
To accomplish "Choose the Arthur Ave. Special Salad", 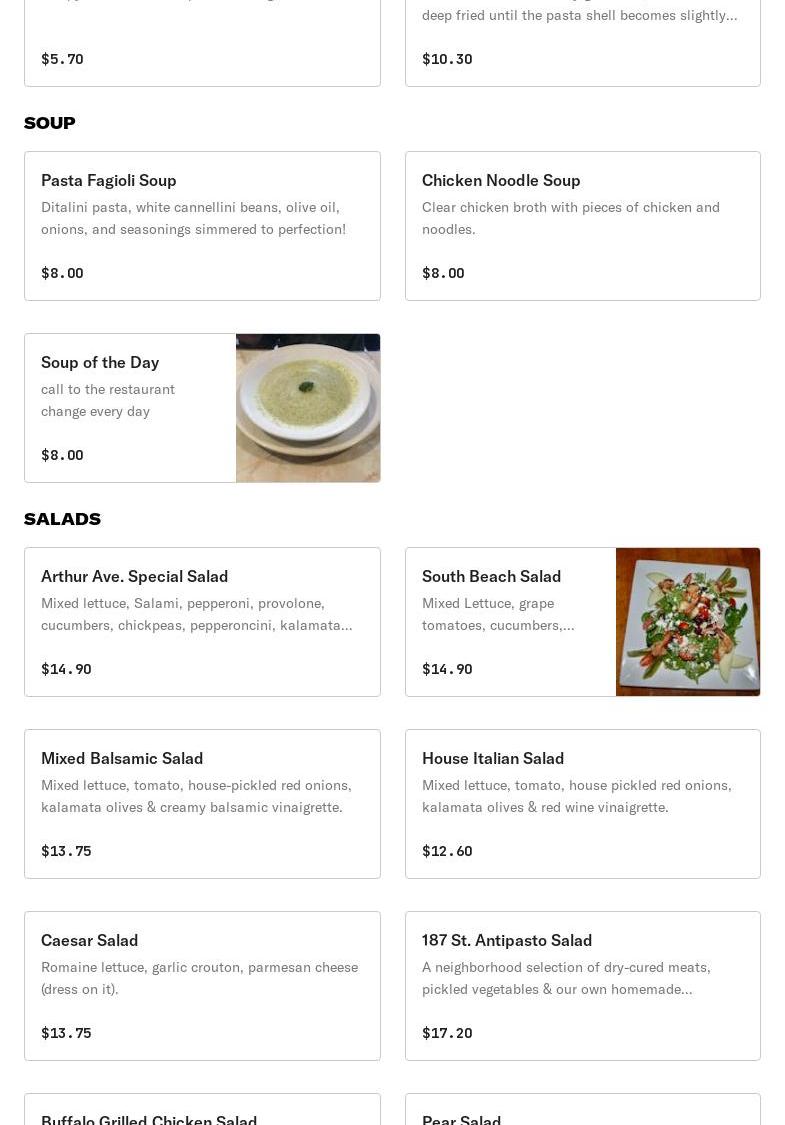I will tap(202, 621).
